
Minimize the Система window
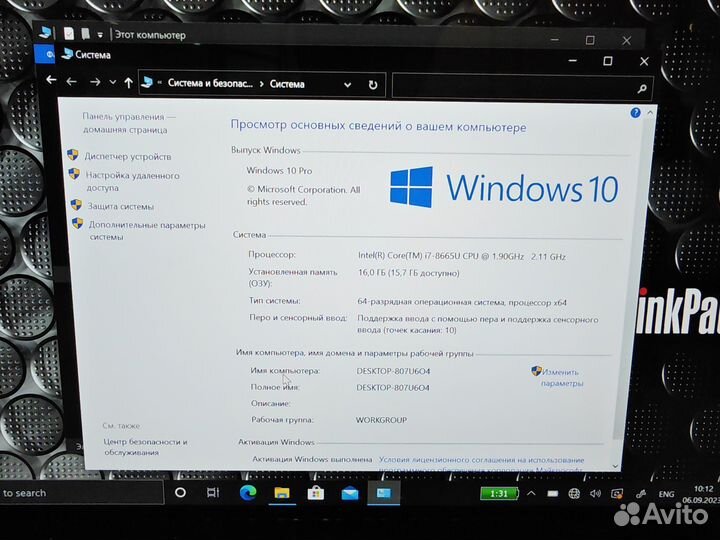(573, 60)
